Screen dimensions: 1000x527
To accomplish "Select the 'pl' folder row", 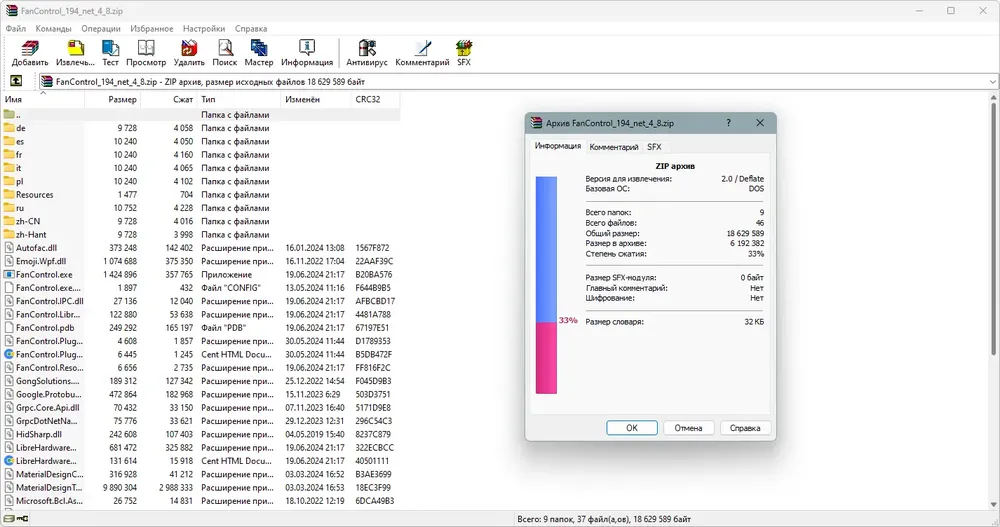I will click(202, 181).
